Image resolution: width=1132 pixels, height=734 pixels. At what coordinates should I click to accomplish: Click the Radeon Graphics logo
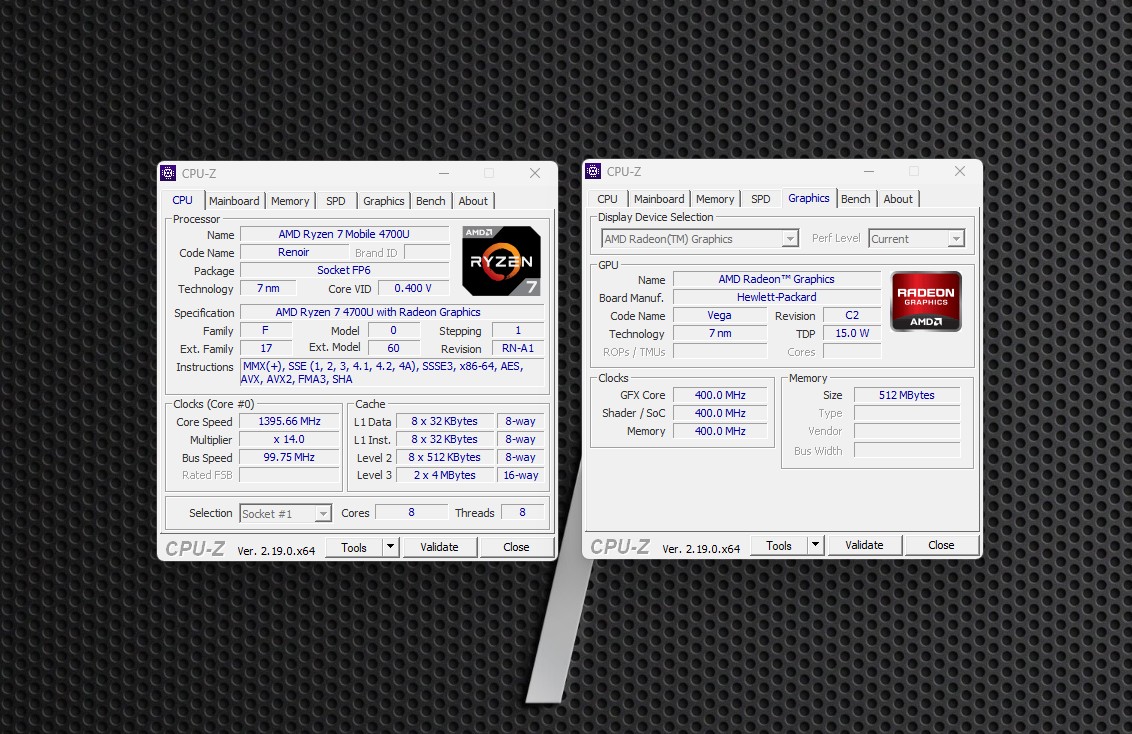[x=926, y=301]
